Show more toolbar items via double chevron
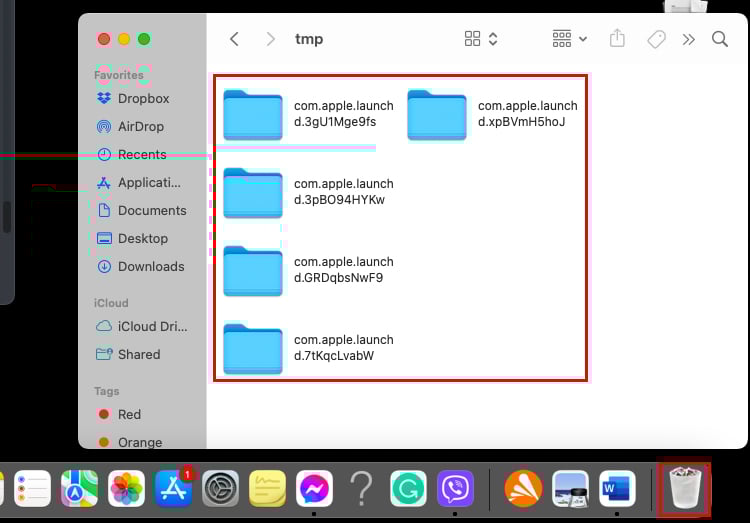This screenshot has height=523, width=750. [x=688, y=39]
